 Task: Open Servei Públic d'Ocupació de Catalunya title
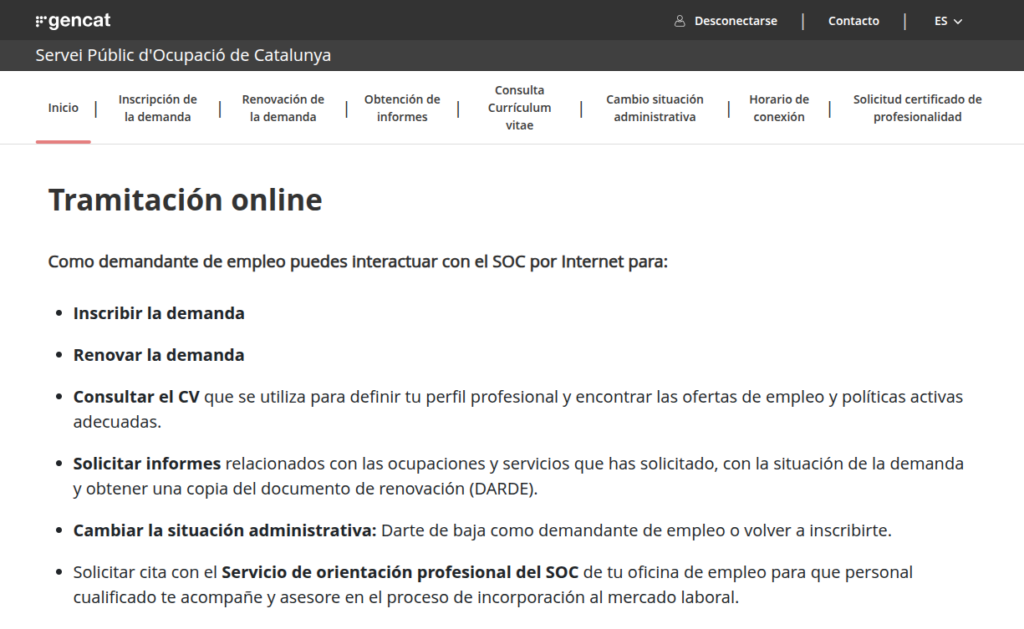click(183, 56)
